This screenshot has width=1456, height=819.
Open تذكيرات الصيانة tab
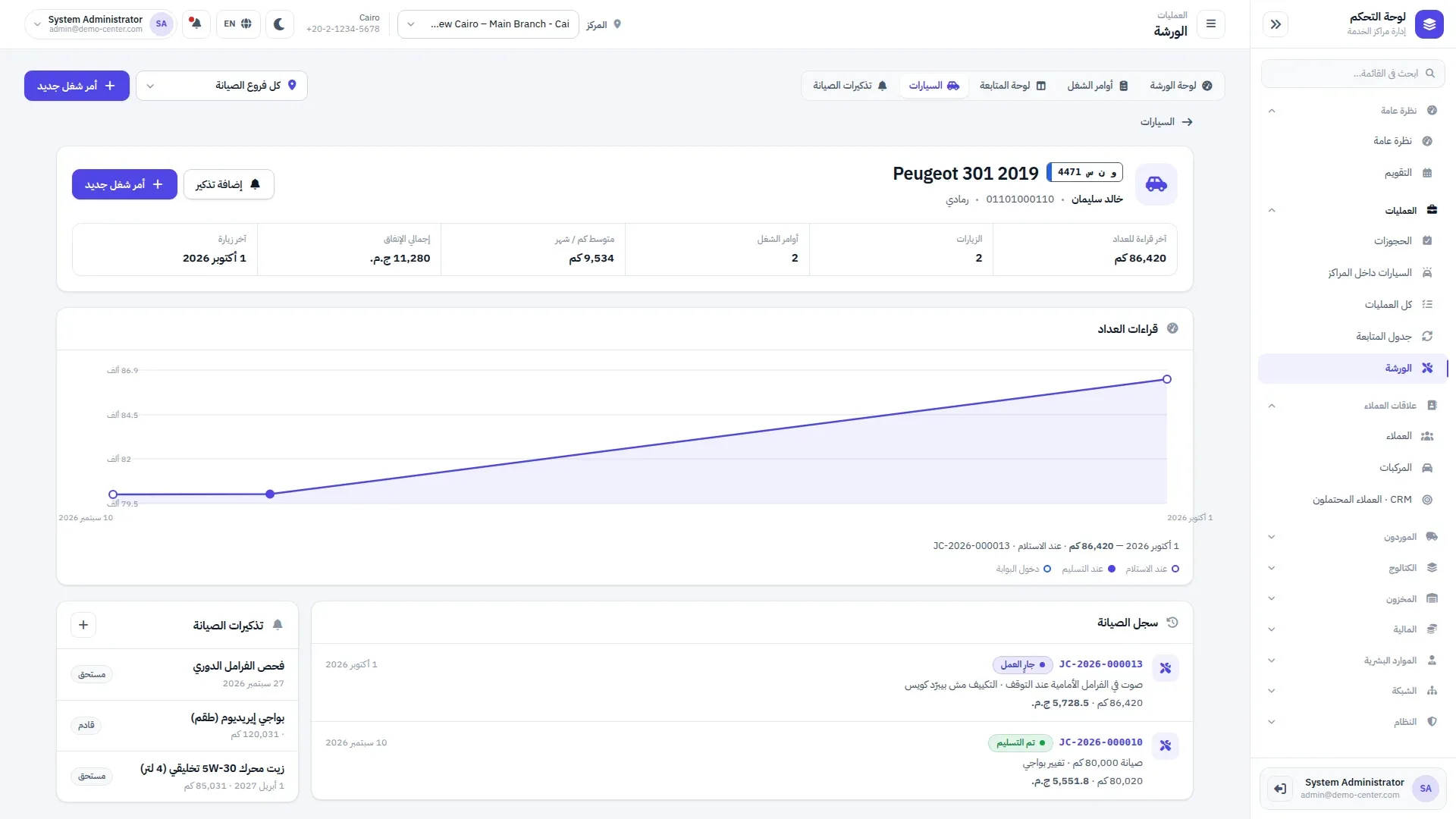(x=850, y=86)
